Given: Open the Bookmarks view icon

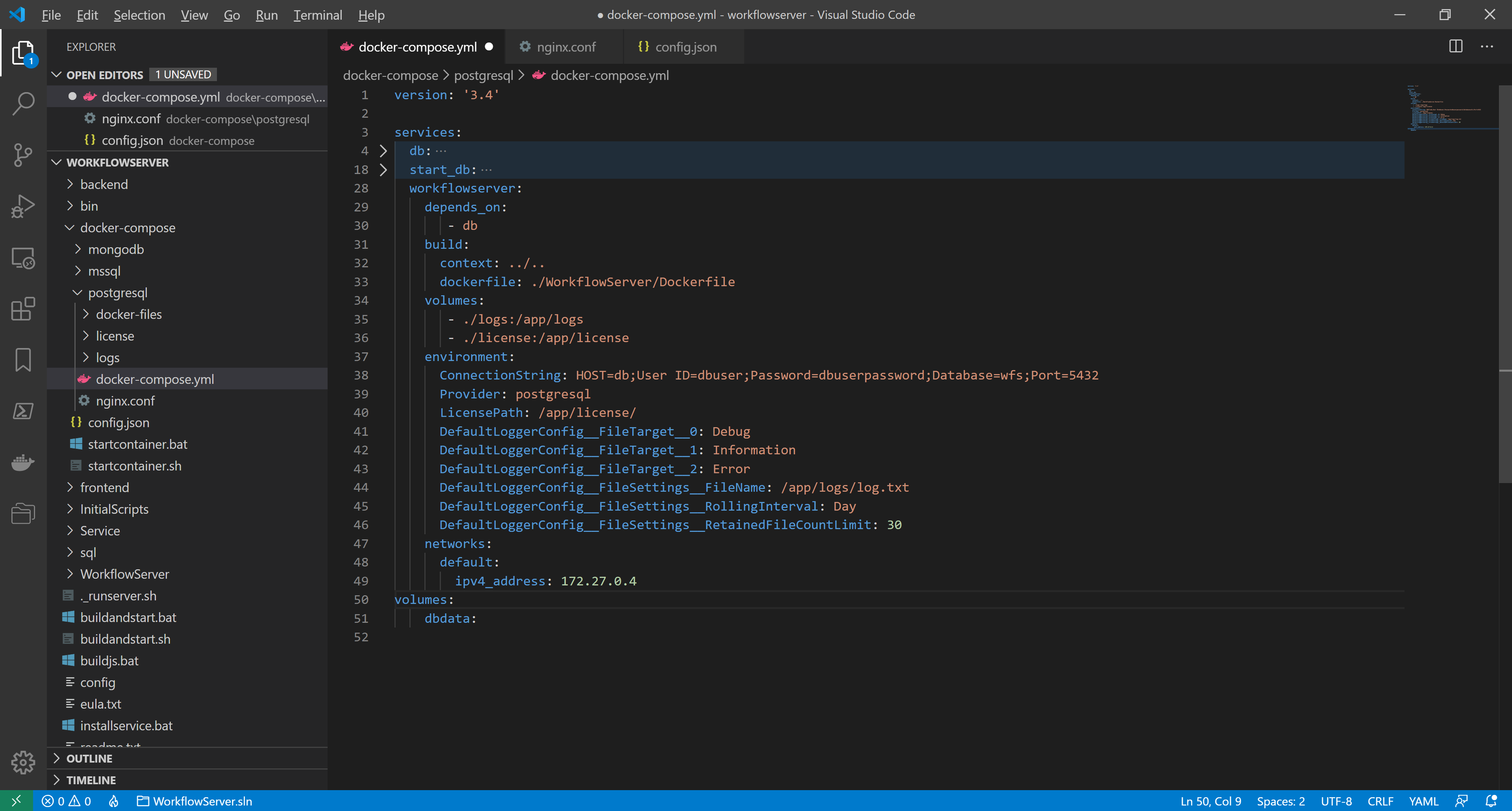Looking at the screenshot, I should tap(23, 360).
